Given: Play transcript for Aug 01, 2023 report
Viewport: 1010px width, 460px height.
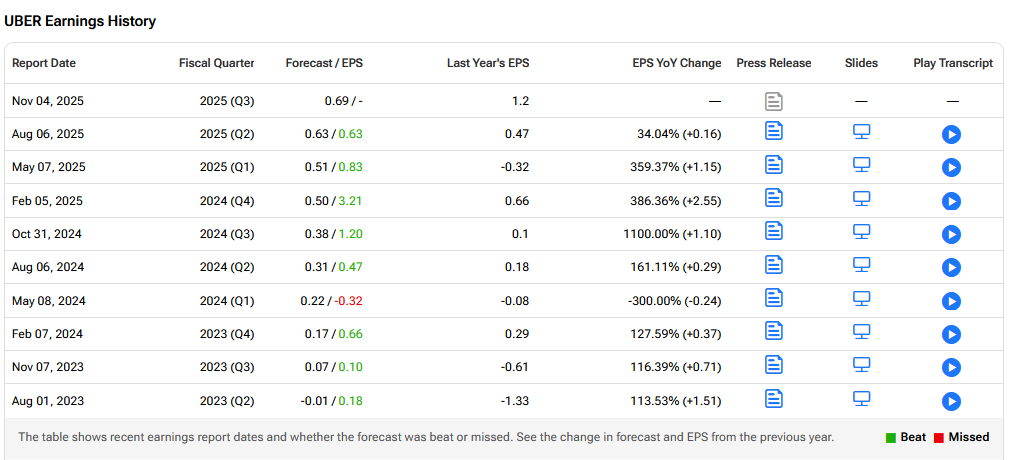Looking at the screenshot, I should 951,401.
